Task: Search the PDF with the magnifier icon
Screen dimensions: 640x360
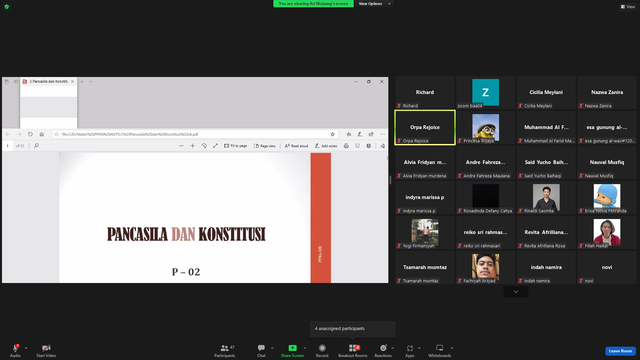Action: (36, 146)
